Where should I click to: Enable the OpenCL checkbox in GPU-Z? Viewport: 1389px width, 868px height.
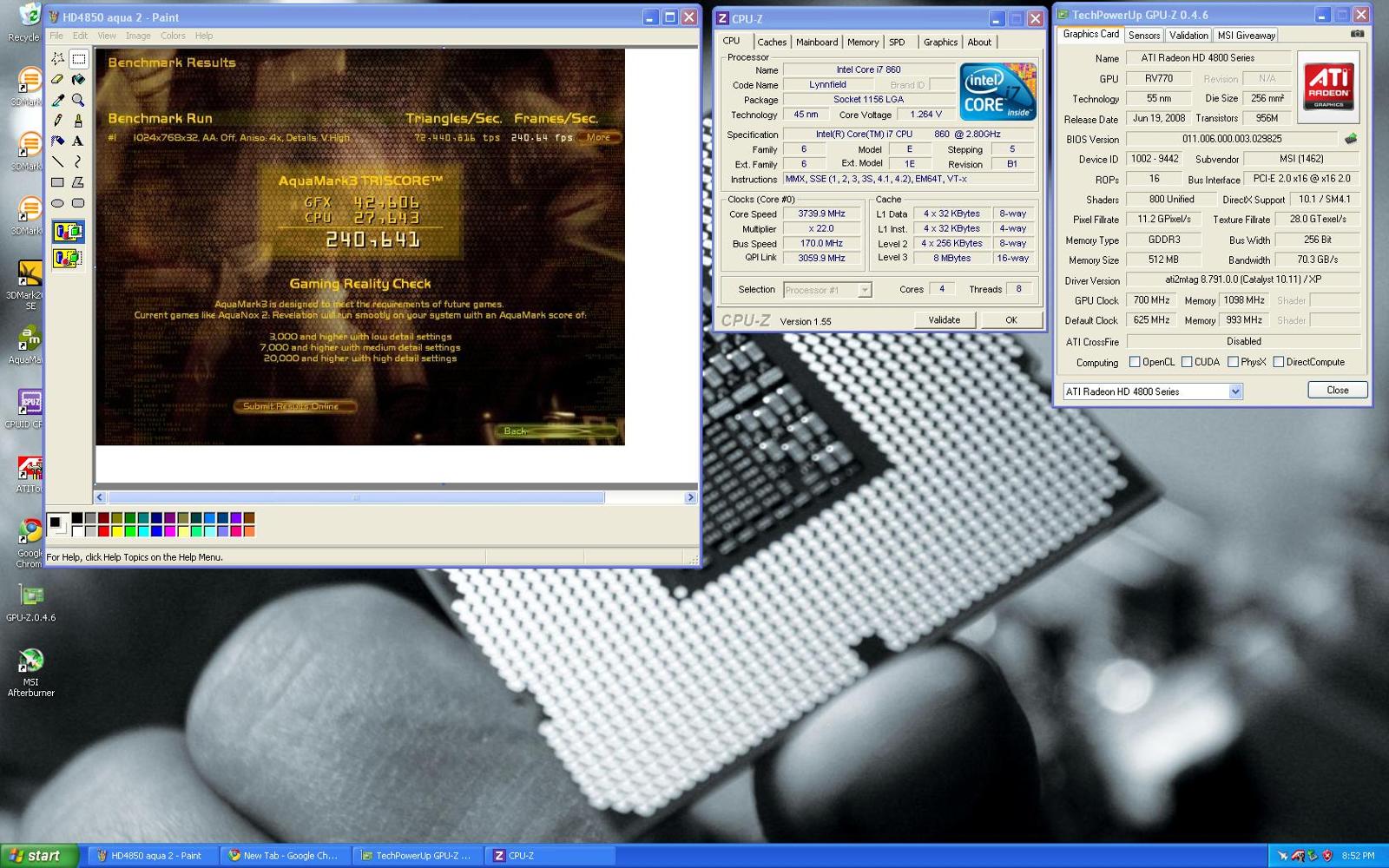point(1135,362)
